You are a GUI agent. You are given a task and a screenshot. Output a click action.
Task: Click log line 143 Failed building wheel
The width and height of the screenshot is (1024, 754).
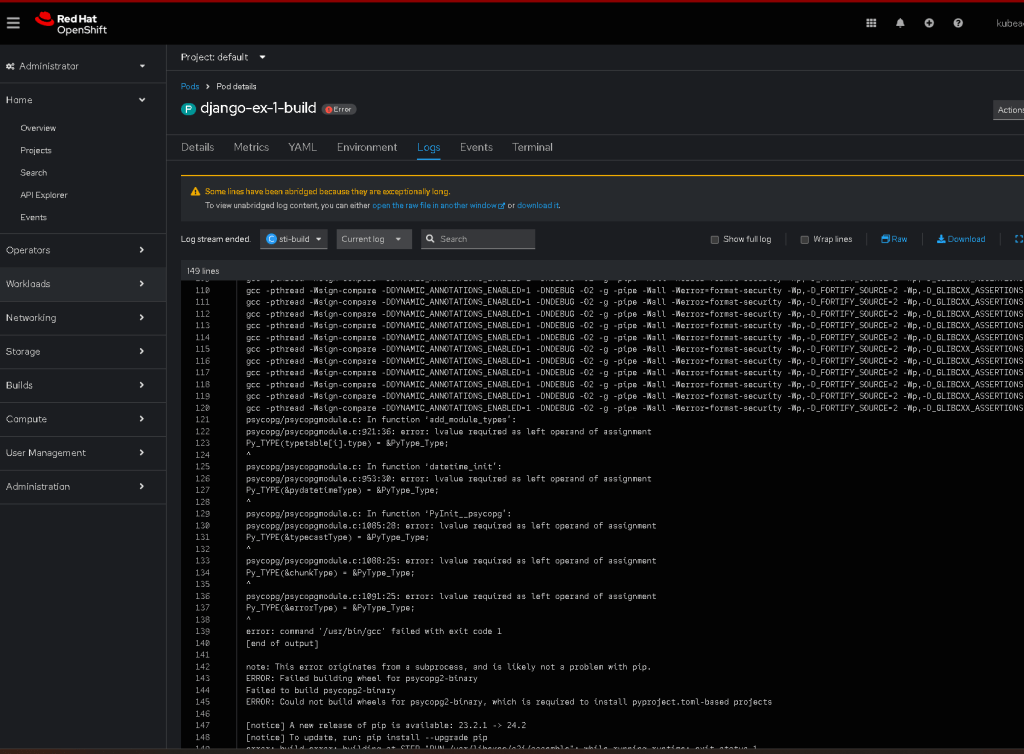pyautogui.click(x=362, y=678)
